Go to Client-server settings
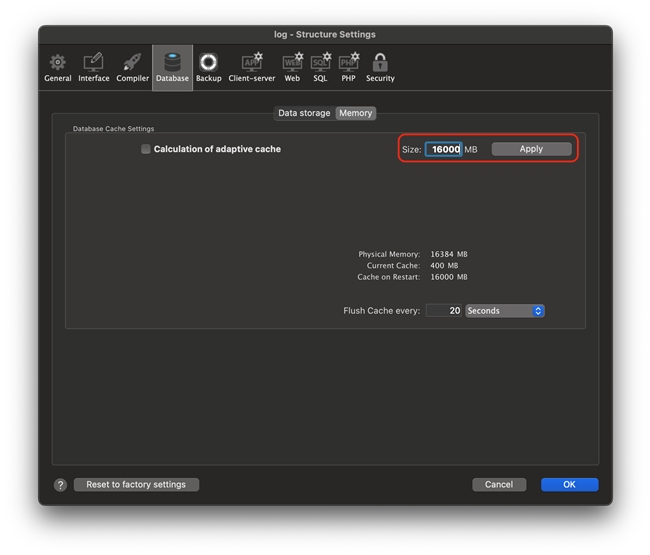The height and width of the screenshot is (555, 650). (252, 67)
